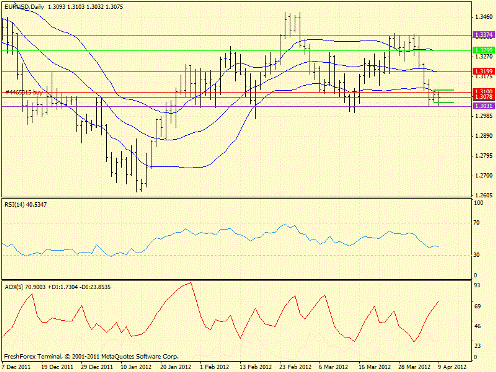Click the 1.2605 price axis value
This screenshot has height=372, width=496.
(x=484, y=195)
